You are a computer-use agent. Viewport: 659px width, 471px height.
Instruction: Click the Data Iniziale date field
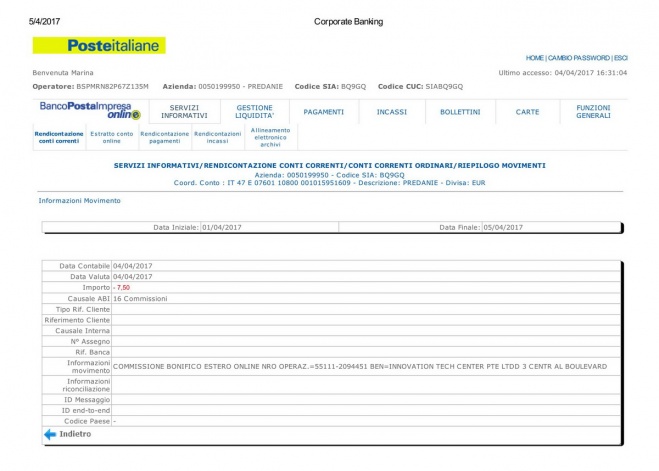coord(228,227)
